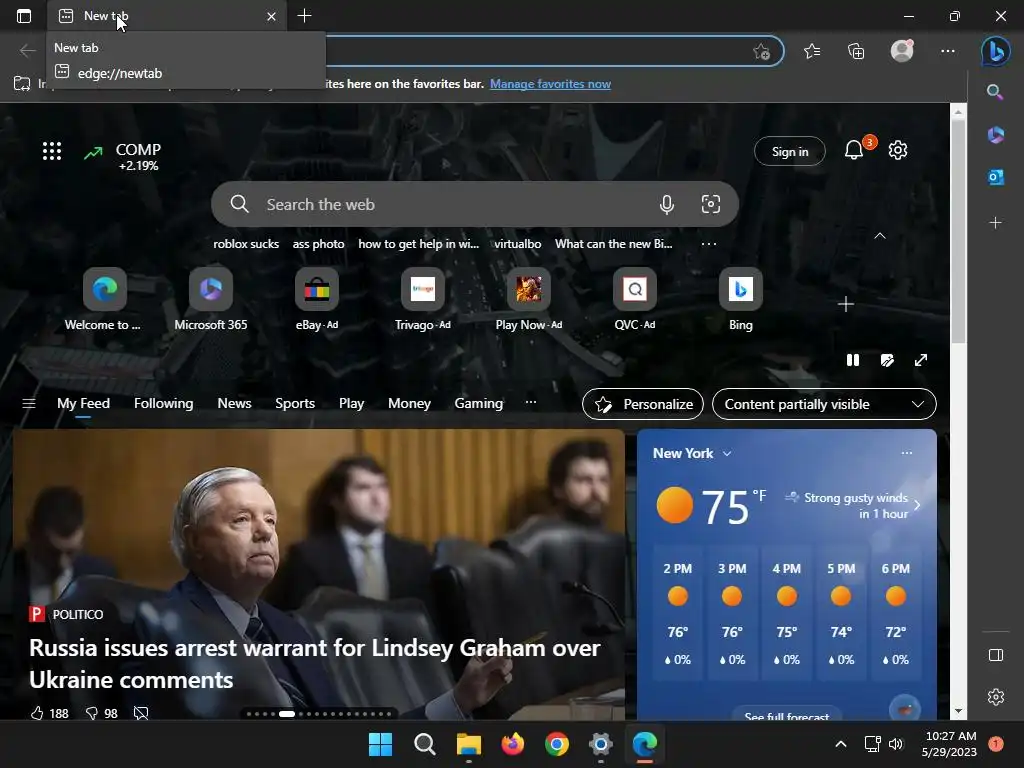Open Settings and more ellipsis menu
Image resolution: width=1024 pixels, height=768 pixels.
pyautogui.click(x=948, y=51)
